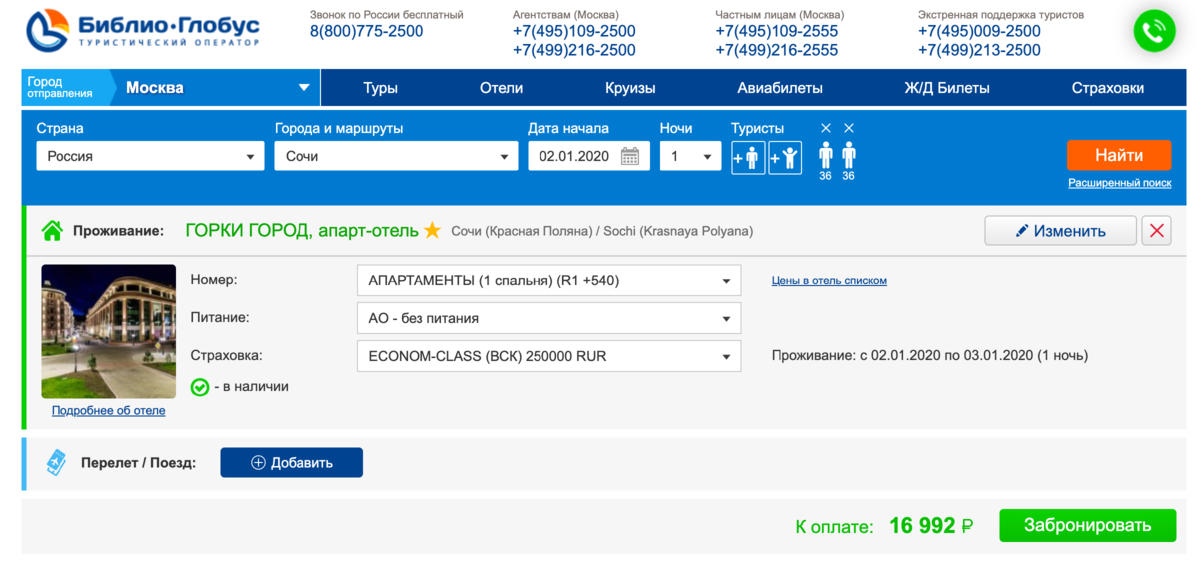Open Подробнее об отеле link
1200x563 pixels.
pos(109,410)
